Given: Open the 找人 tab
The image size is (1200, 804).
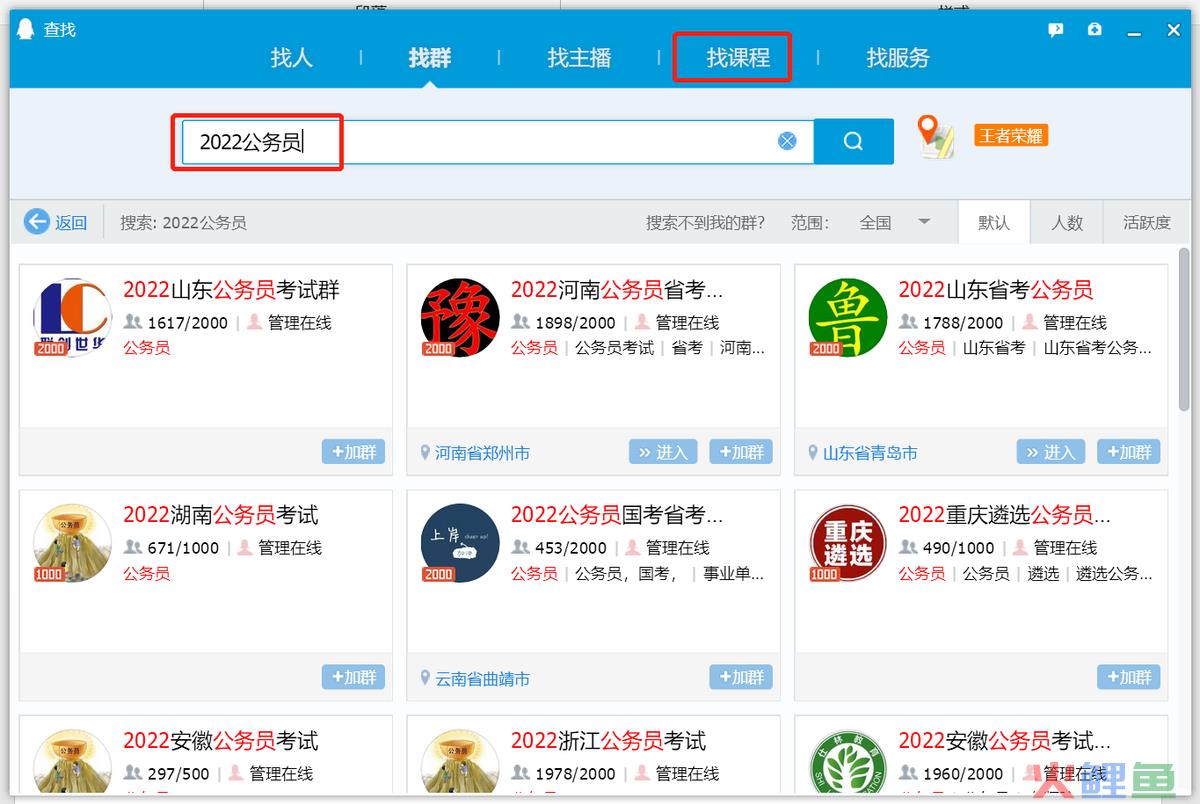Looking at the screenshot, I should click(x=291, y=58).
